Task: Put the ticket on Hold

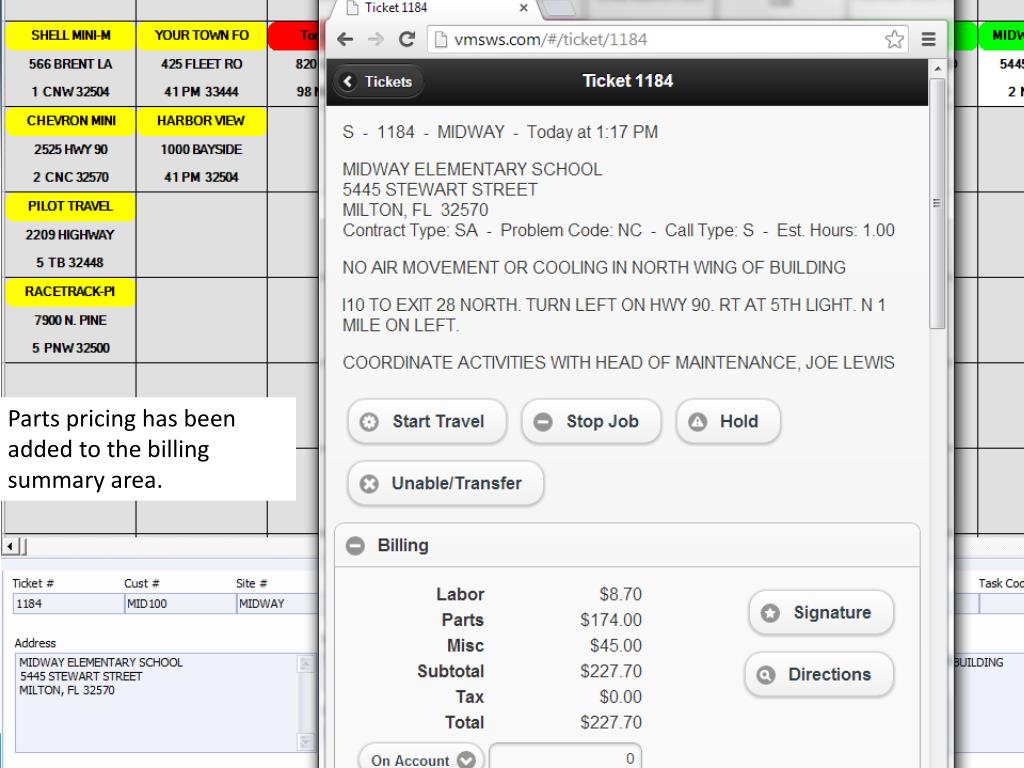Action: (x=728, y=421)
